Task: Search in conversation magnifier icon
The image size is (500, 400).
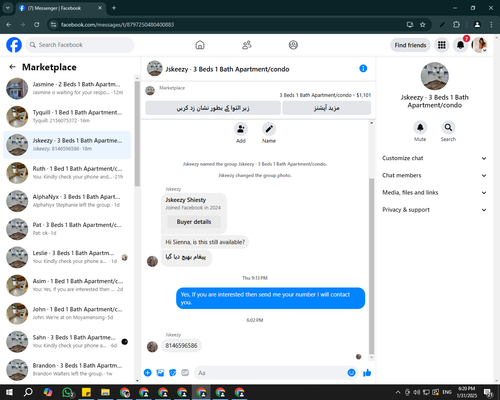Action: click(448, 127)
